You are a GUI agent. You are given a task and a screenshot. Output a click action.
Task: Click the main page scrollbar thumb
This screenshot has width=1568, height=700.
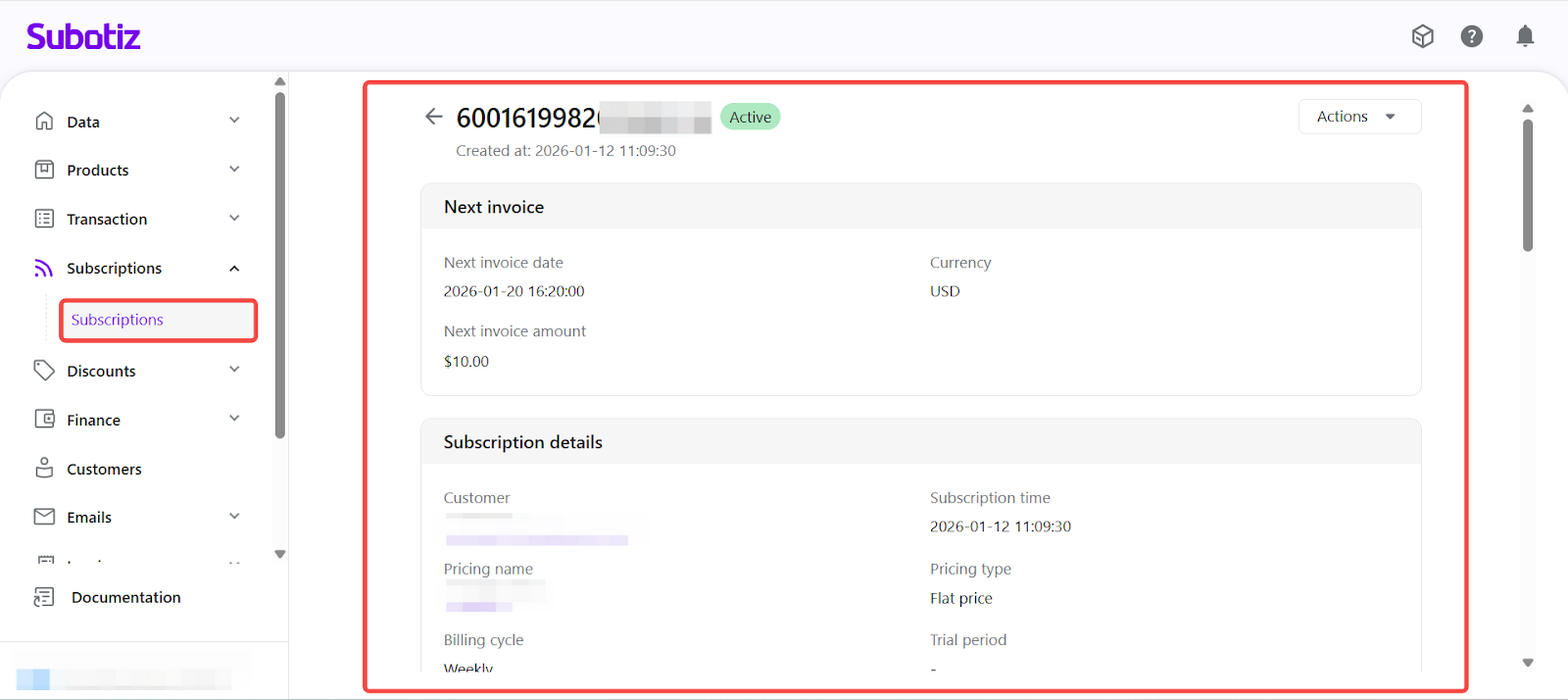click(1527, 184)
